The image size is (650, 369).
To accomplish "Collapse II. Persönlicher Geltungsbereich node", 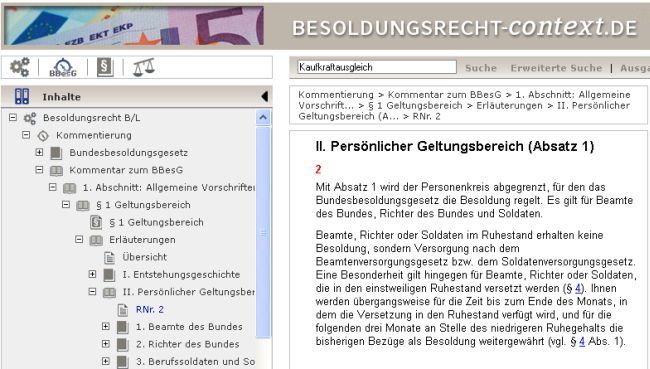I will (92, 291).
